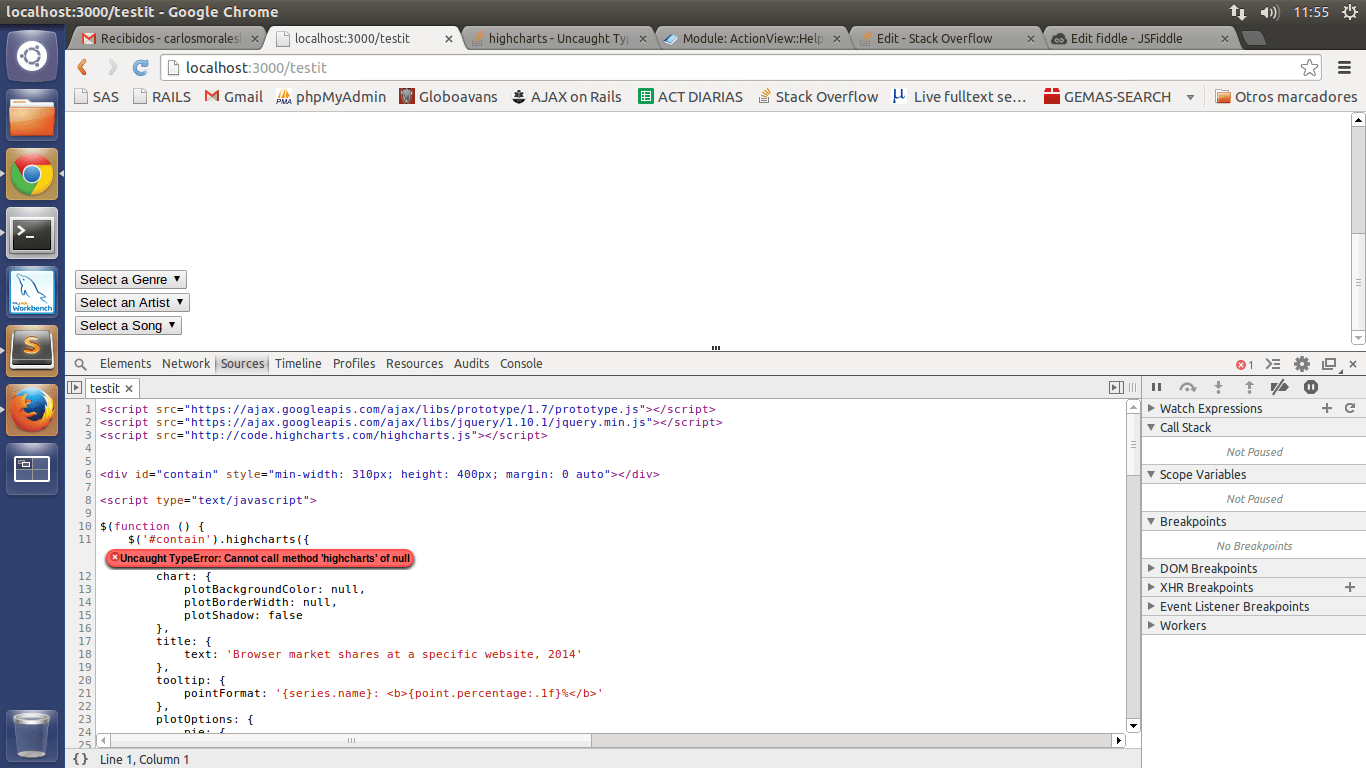Open the Terminal launcher icon
This screenshot has height=768, width=1366.
[32, 234]
